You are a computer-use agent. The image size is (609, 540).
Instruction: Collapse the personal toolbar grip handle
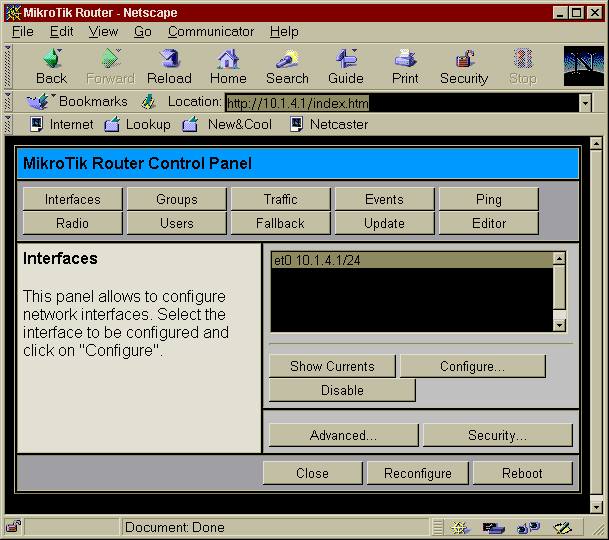click(7, 124)
